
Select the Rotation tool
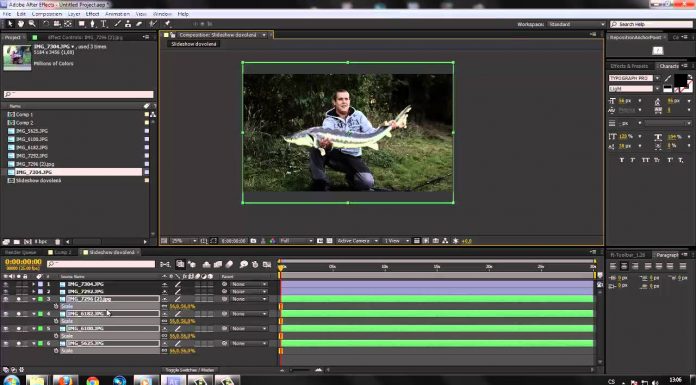(46, 24)
